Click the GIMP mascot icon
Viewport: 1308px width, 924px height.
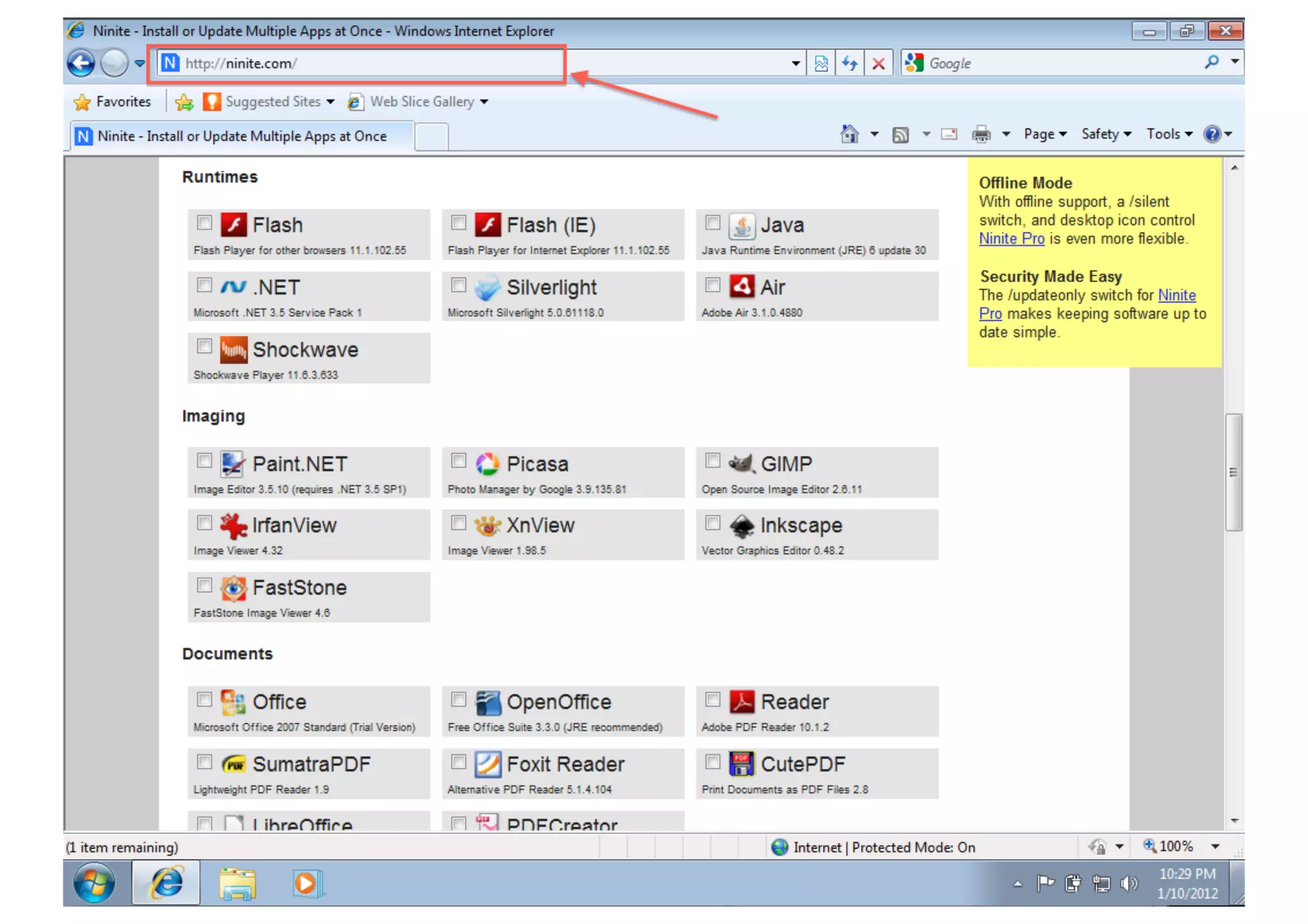(741, 462)
